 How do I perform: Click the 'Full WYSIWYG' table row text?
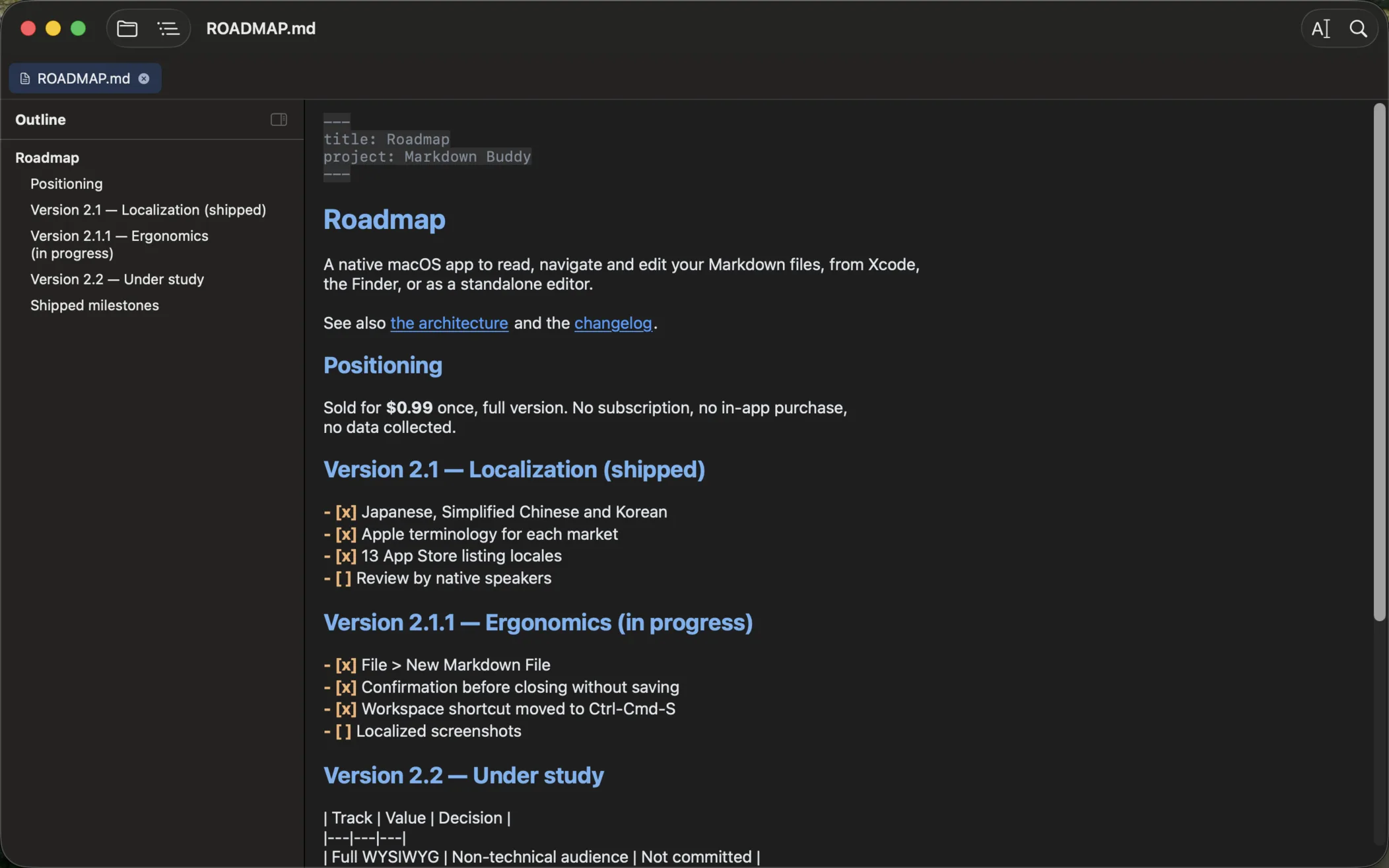click(385, 857)
